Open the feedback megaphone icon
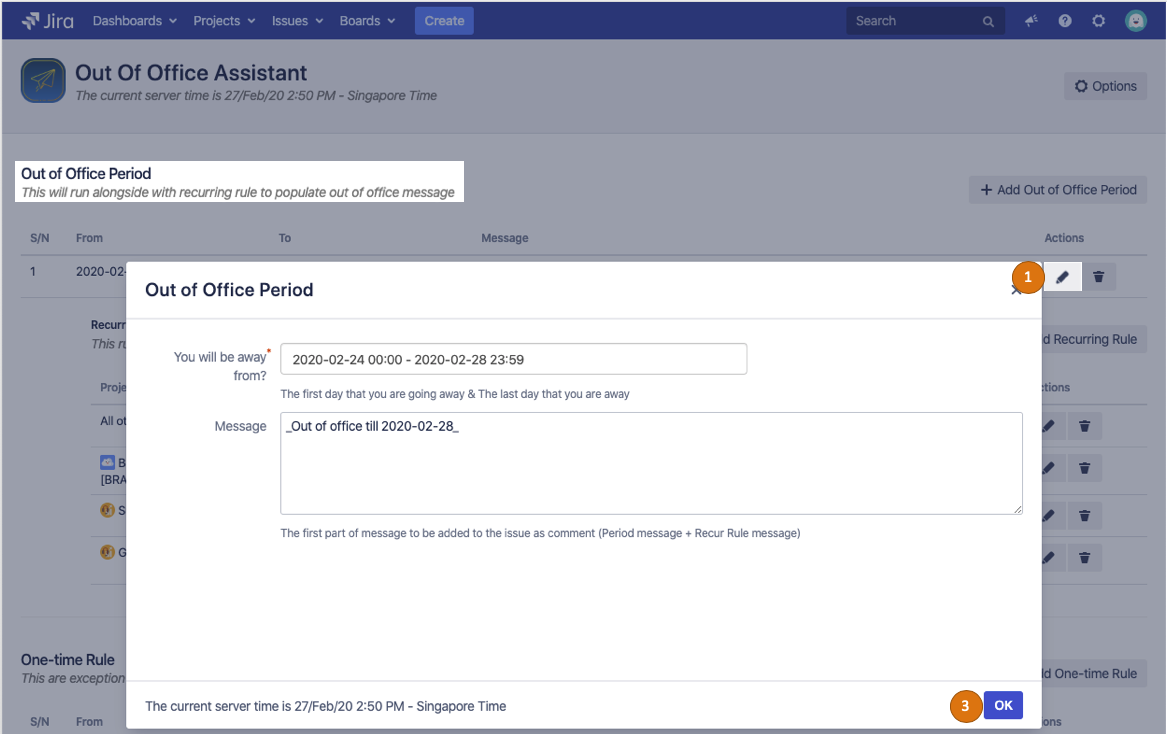The height and width of the screenshot is (734, 1167). coord(1031,21)
